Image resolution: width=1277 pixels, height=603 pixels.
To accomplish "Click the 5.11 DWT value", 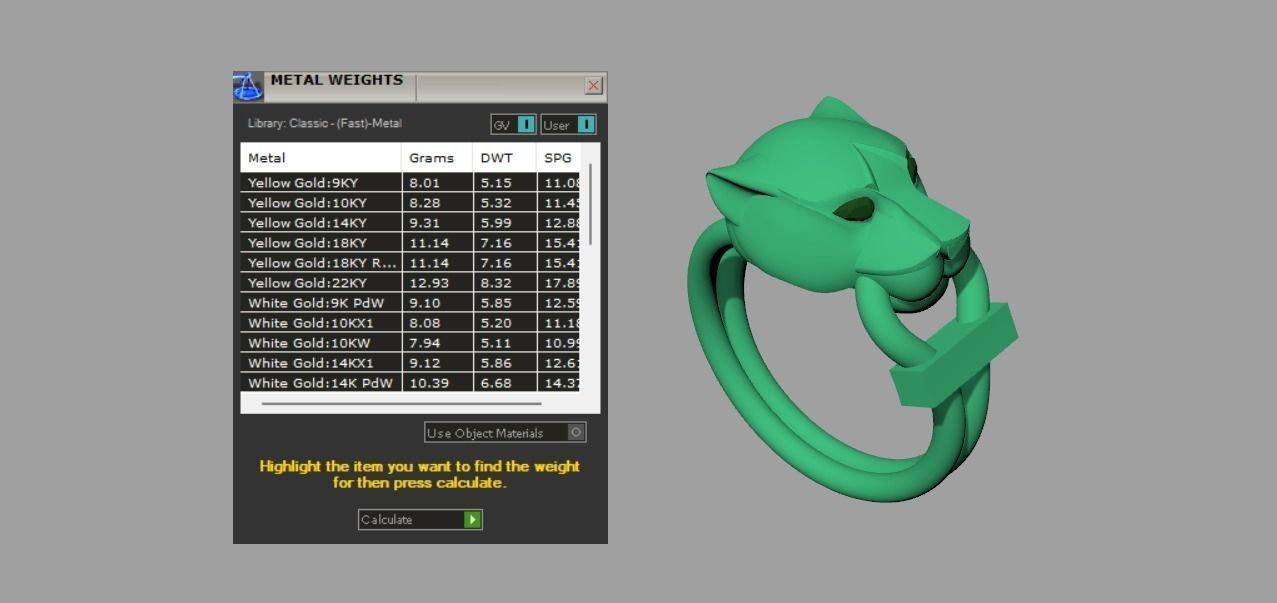I will click(x=496, y=343).
